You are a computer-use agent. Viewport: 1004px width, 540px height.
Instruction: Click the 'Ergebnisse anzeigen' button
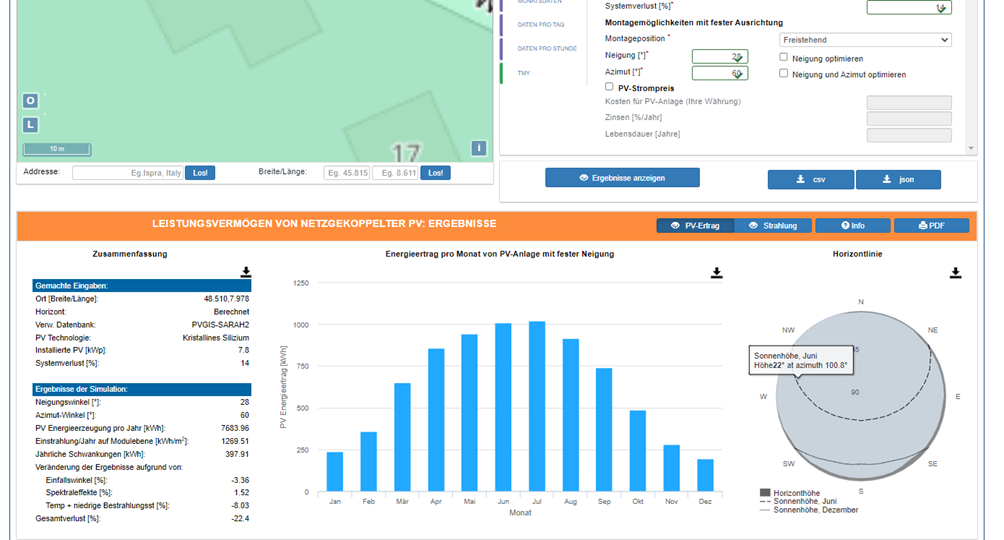pyautogui.click(x=622, y=178)
